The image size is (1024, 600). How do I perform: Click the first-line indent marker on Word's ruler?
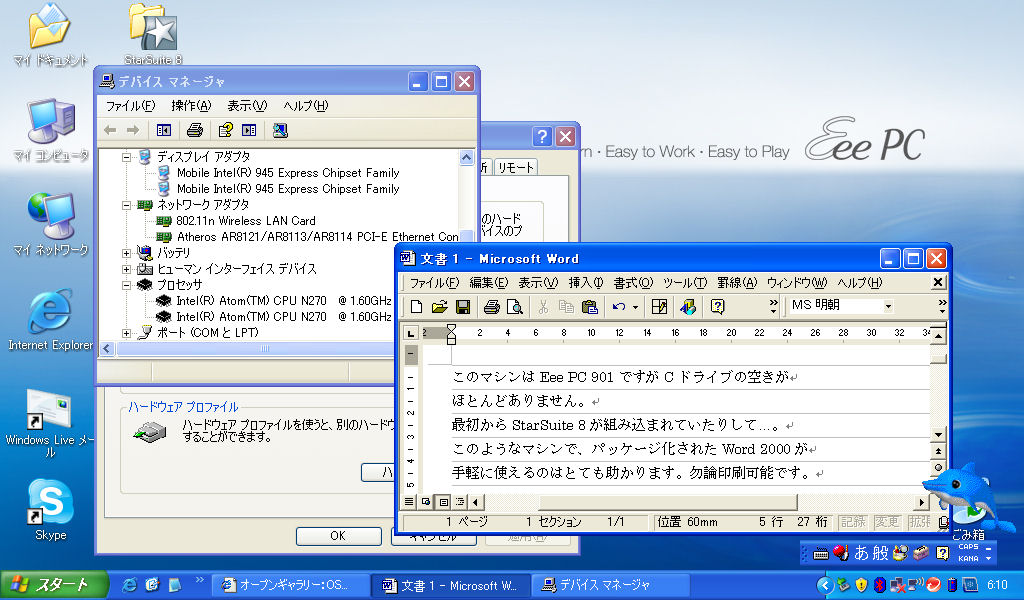tap(451, 328)
